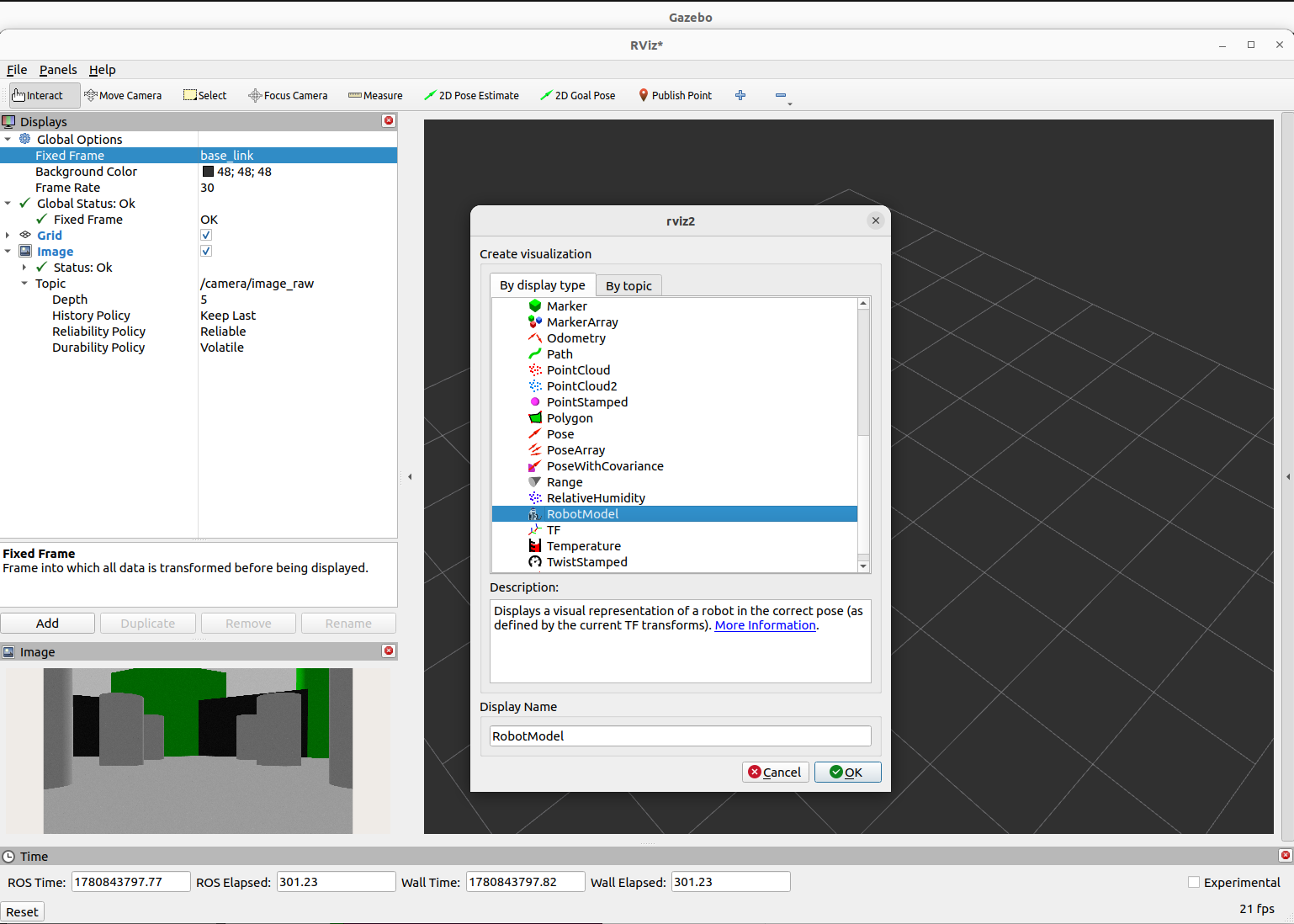Select the PointStamped icon
This screenshot has height=924, width=1294.
[x=535, y=401]
